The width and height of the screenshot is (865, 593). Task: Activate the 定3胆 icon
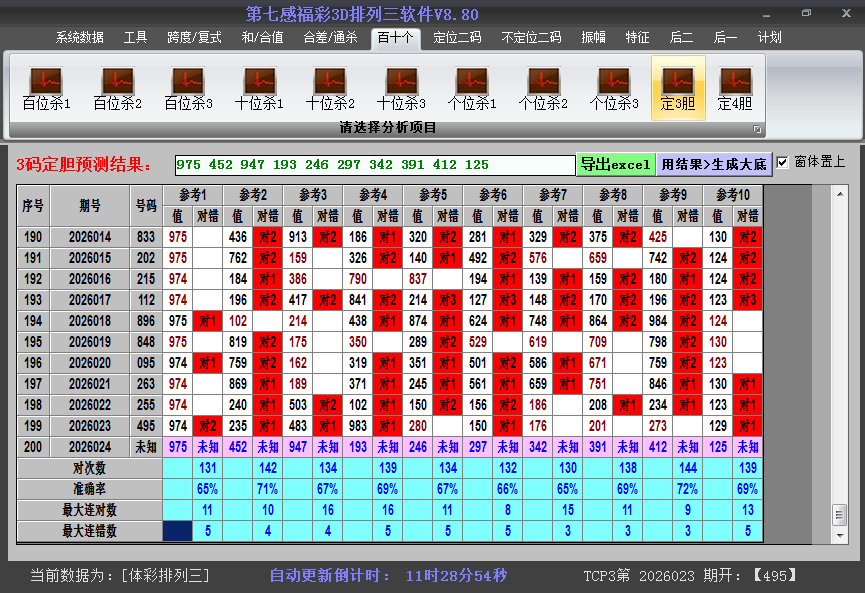(678, 88)
